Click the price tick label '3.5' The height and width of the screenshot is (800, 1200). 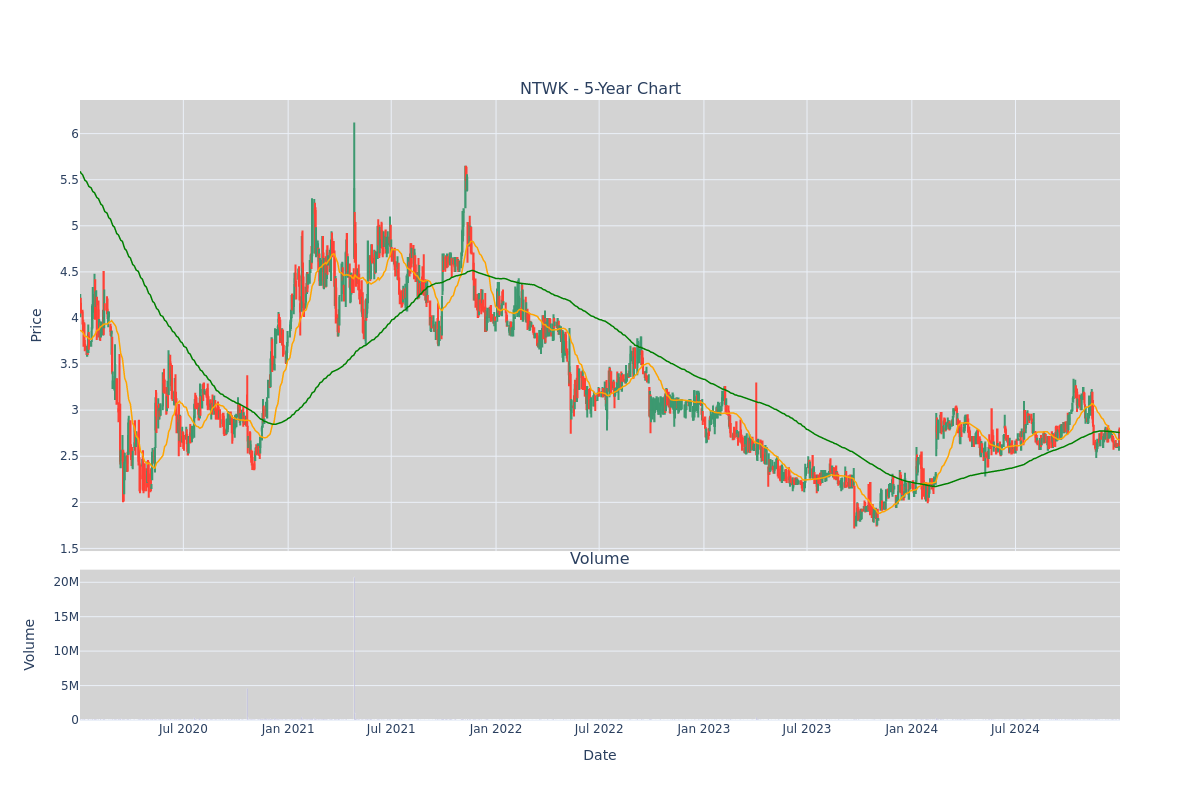pos(69,364)
